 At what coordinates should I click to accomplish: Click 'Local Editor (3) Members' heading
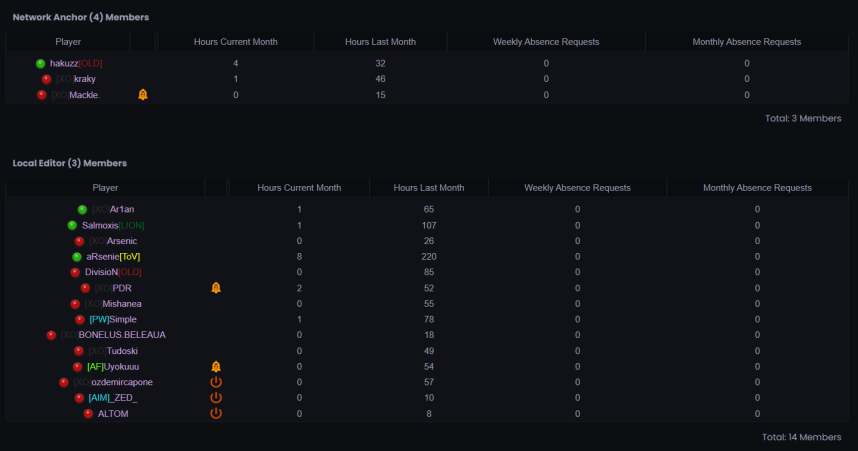[69, 163]
